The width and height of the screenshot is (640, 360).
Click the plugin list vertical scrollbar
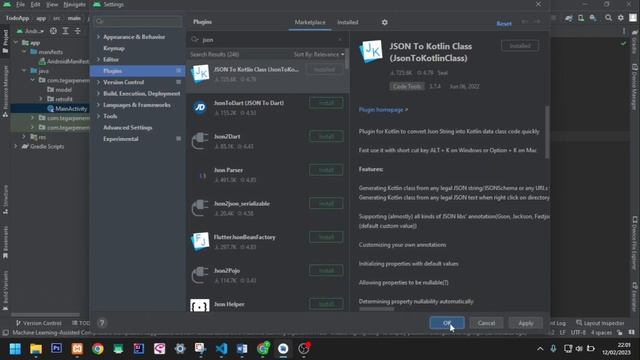click(347, 60)
